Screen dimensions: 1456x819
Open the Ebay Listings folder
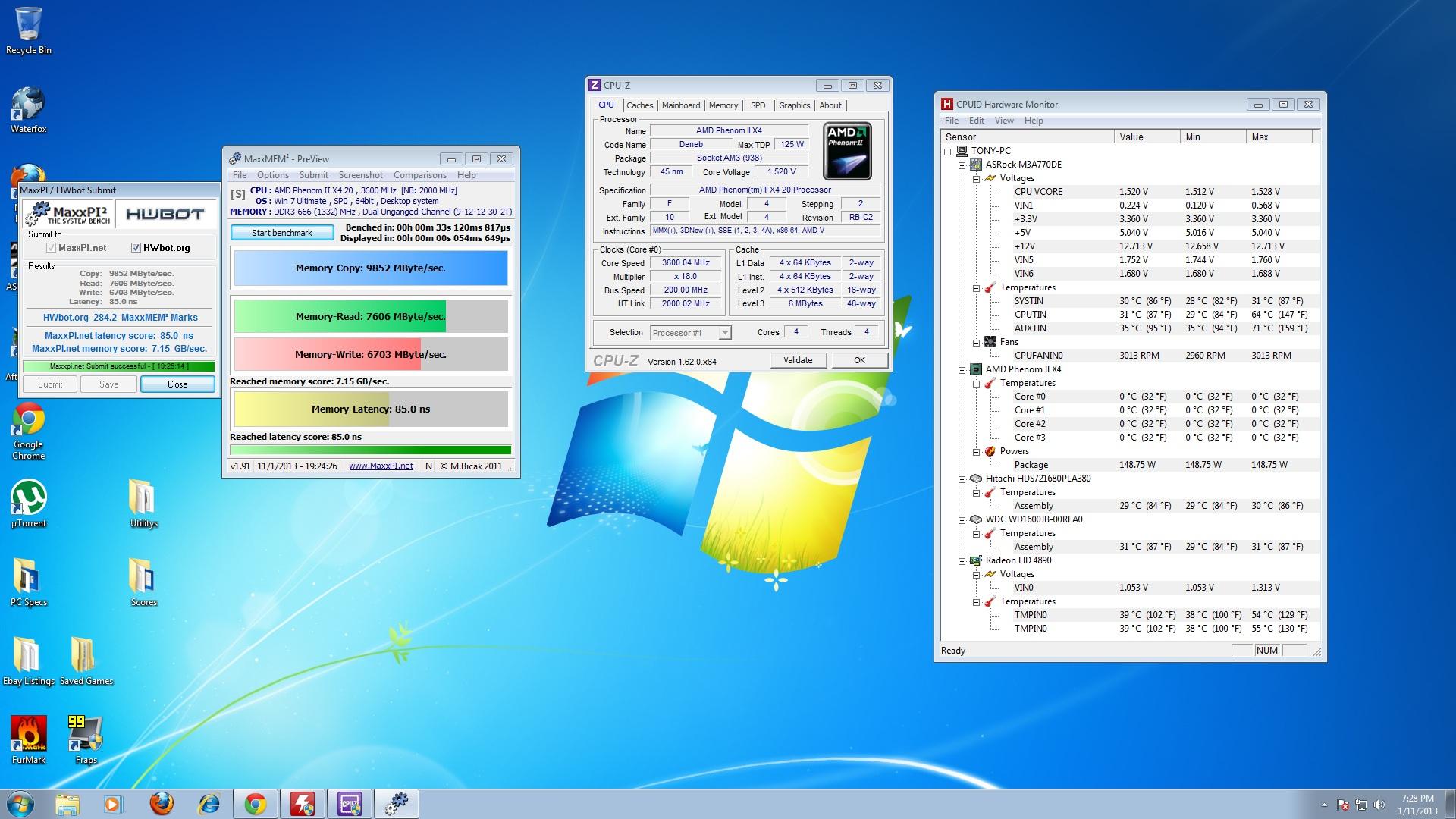(x=29, y=661)
